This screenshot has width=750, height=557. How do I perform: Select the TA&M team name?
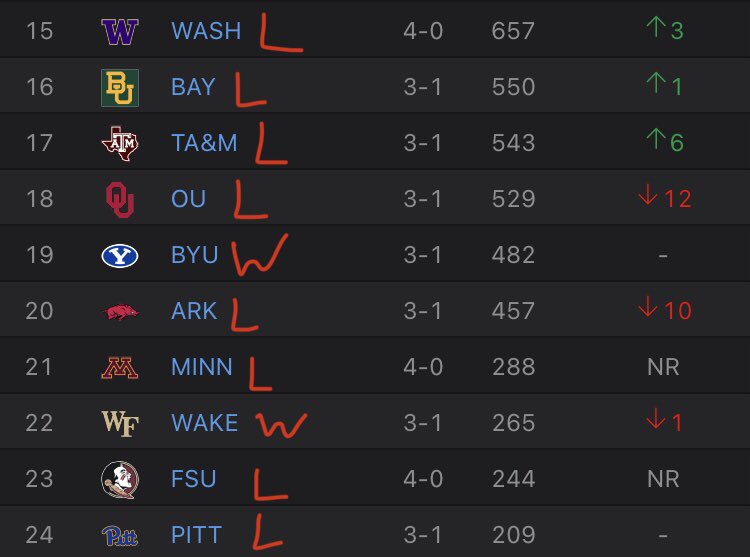[204, 143]
